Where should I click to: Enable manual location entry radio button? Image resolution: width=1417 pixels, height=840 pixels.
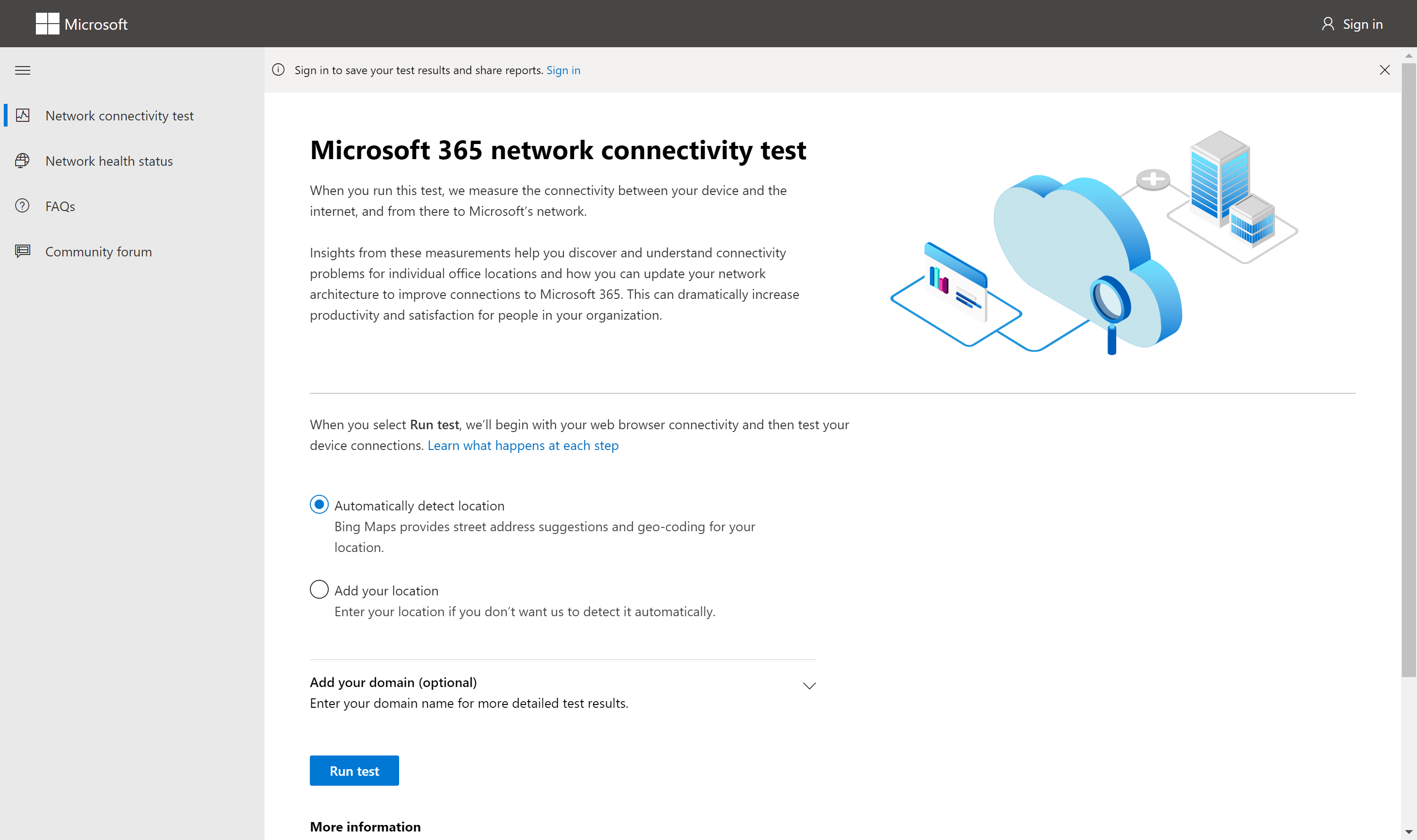(x=319, y=589)
